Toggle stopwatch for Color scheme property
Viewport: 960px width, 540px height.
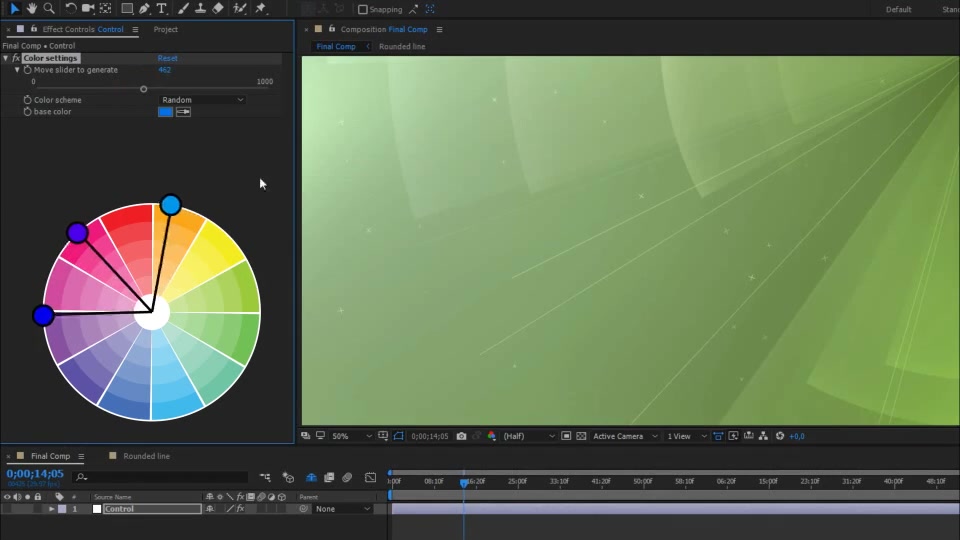[x=27, y=100]
